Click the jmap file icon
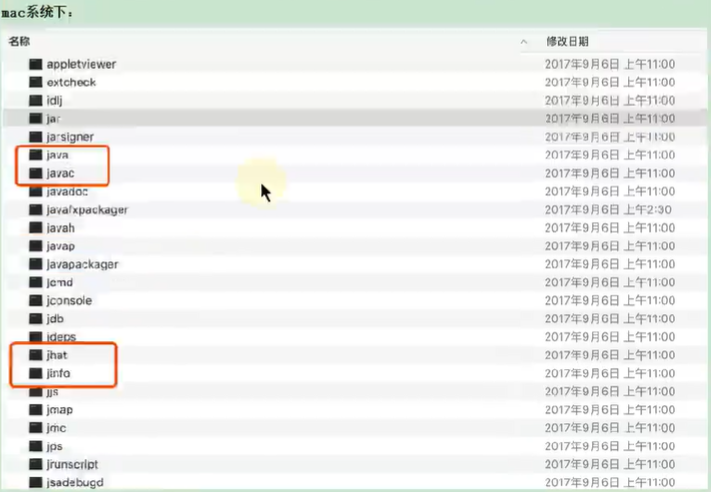Image resolution: width=711 pixels, height=492 pixels. coord(36,409)
